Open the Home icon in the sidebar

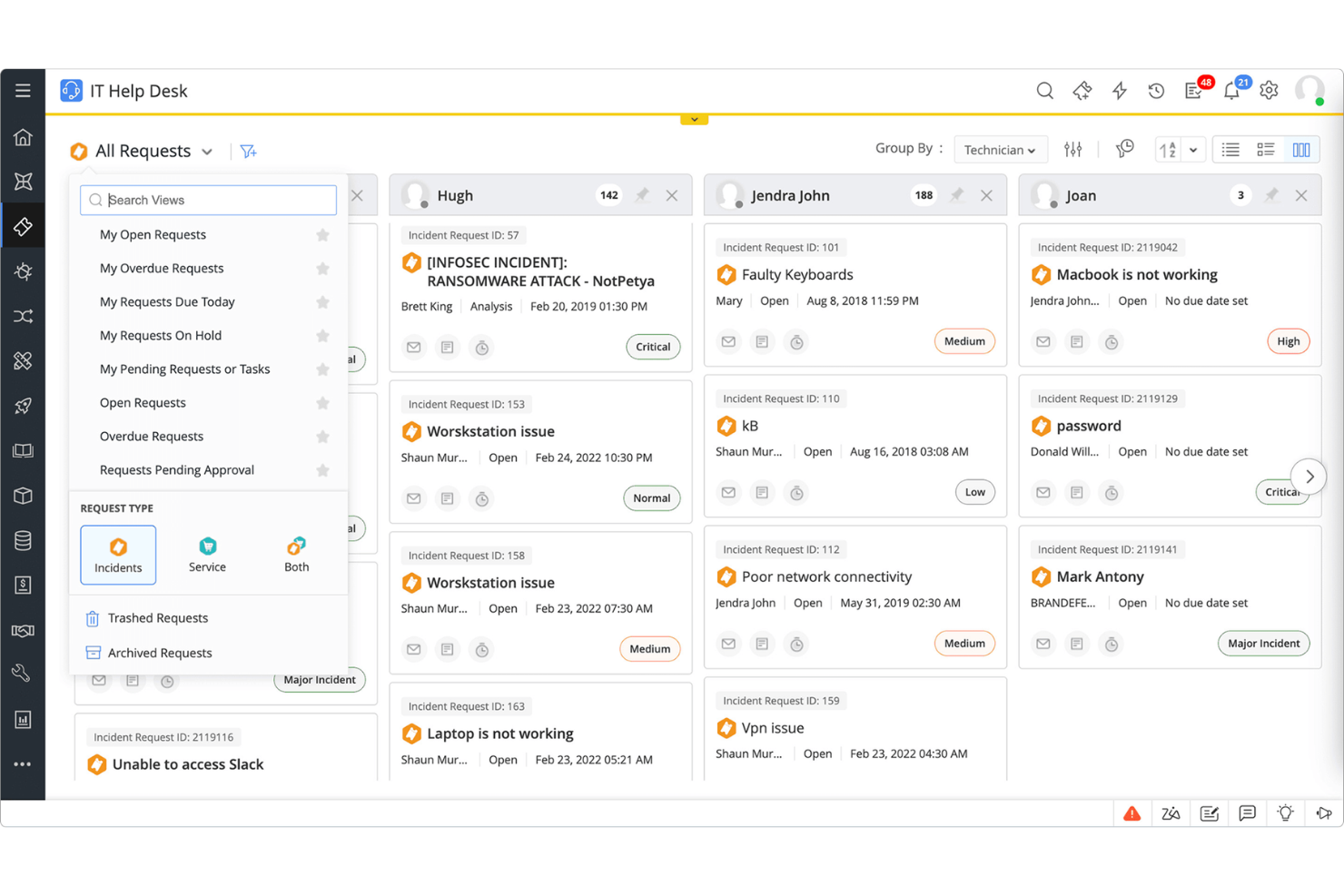click(23, 136)
